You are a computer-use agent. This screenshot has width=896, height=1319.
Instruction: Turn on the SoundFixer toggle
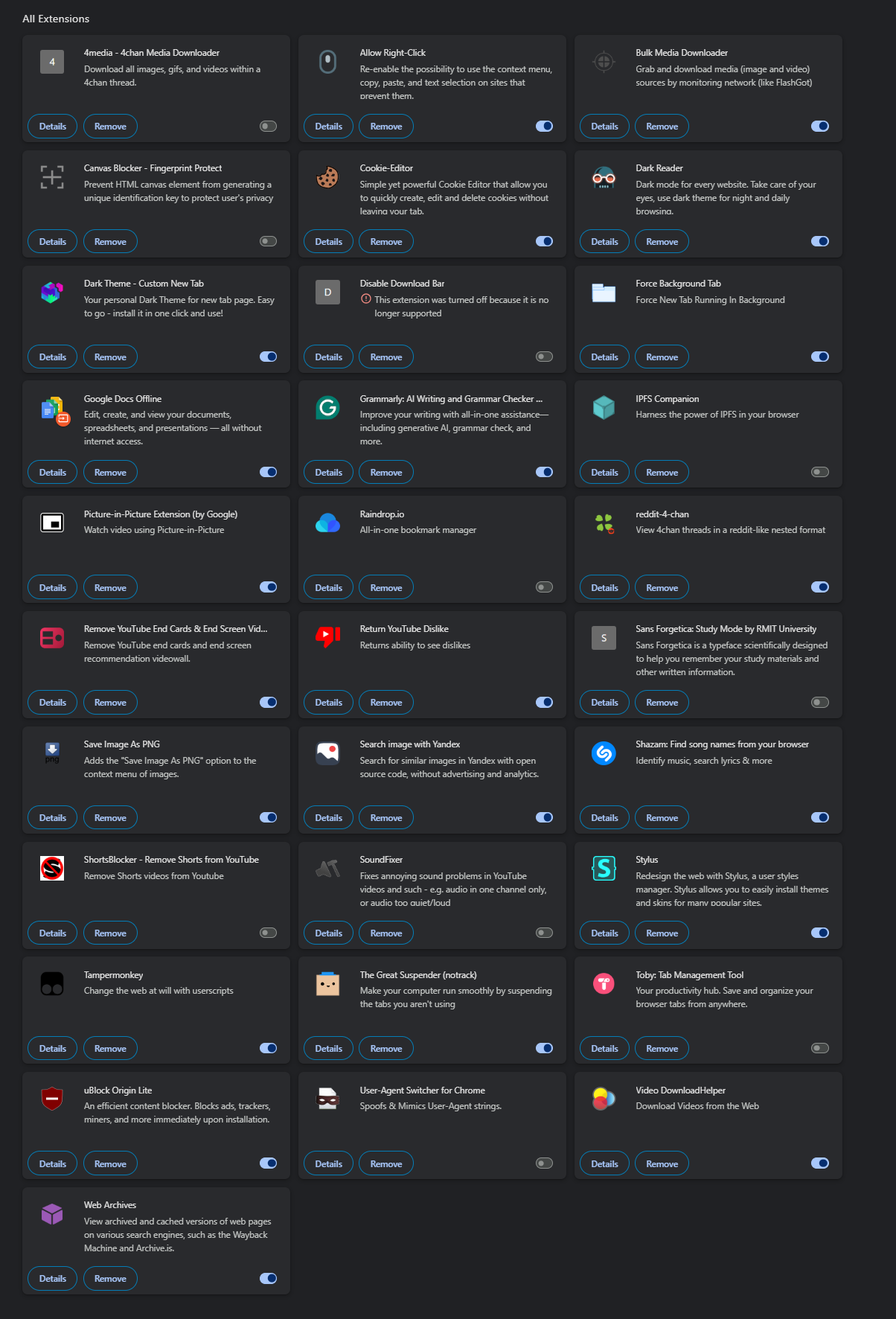tap(544, 933)
